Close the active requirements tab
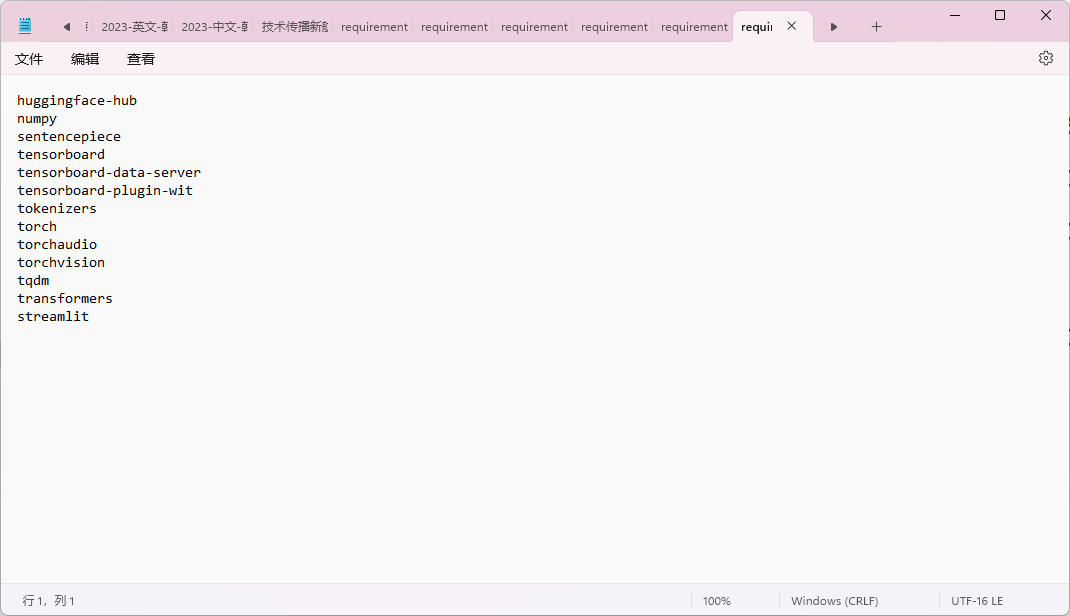 (792, 26)
